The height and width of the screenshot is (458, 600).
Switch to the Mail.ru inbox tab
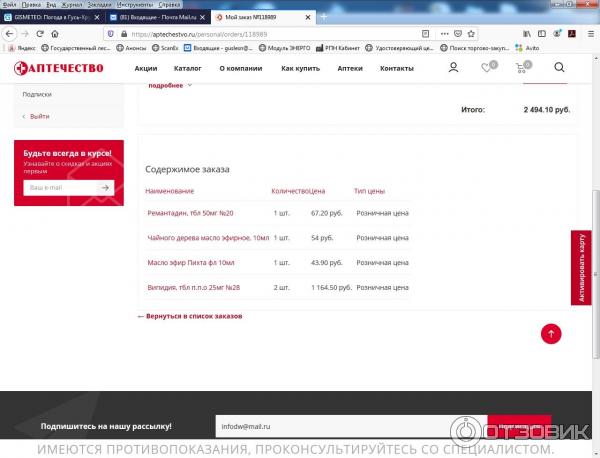(158, 17)
